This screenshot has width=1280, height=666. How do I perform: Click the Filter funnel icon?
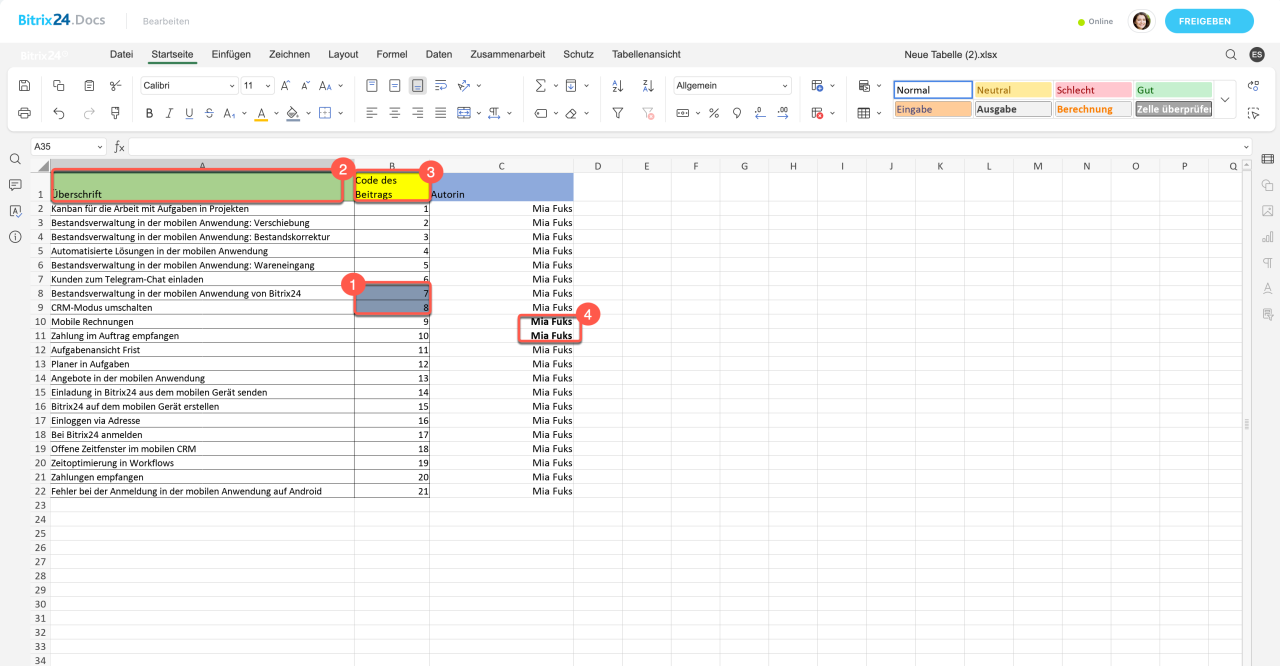(617, 113)
